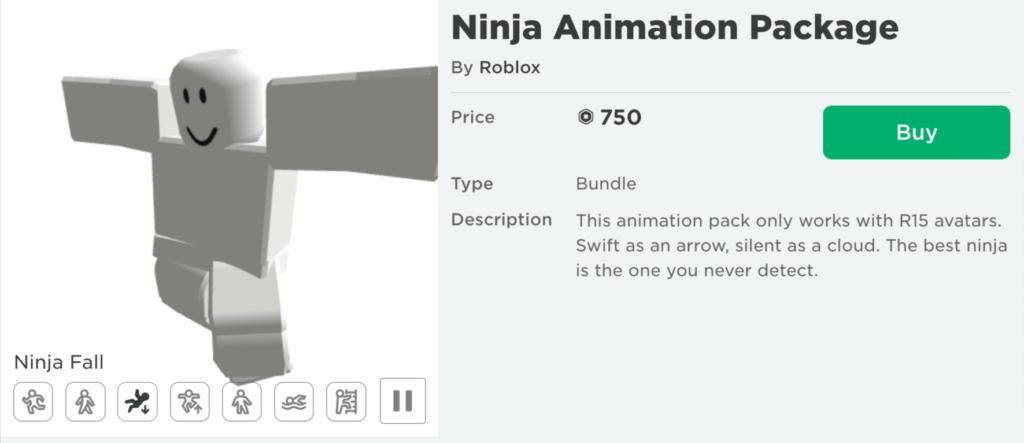This screenshot has width=1024, height=443.
Task: Select the walk animation icon
Action: (x=85, y=401)
